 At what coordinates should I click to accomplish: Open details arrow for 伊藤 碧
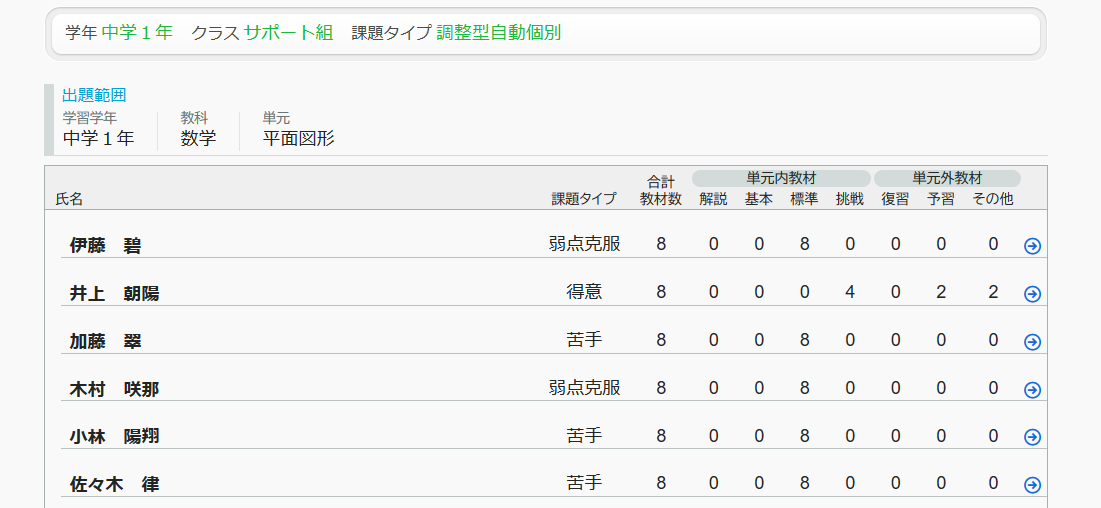(x=1032, y=246)
